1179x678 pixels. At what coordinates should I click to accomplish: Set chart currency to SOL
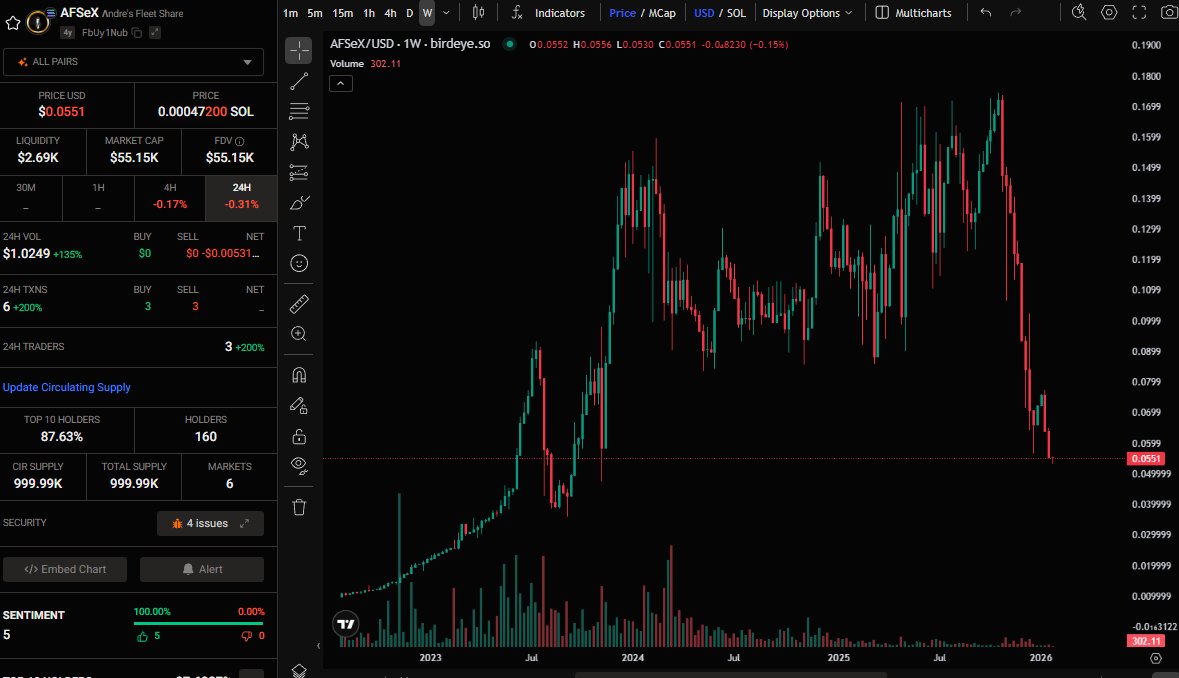pos(736,13)
